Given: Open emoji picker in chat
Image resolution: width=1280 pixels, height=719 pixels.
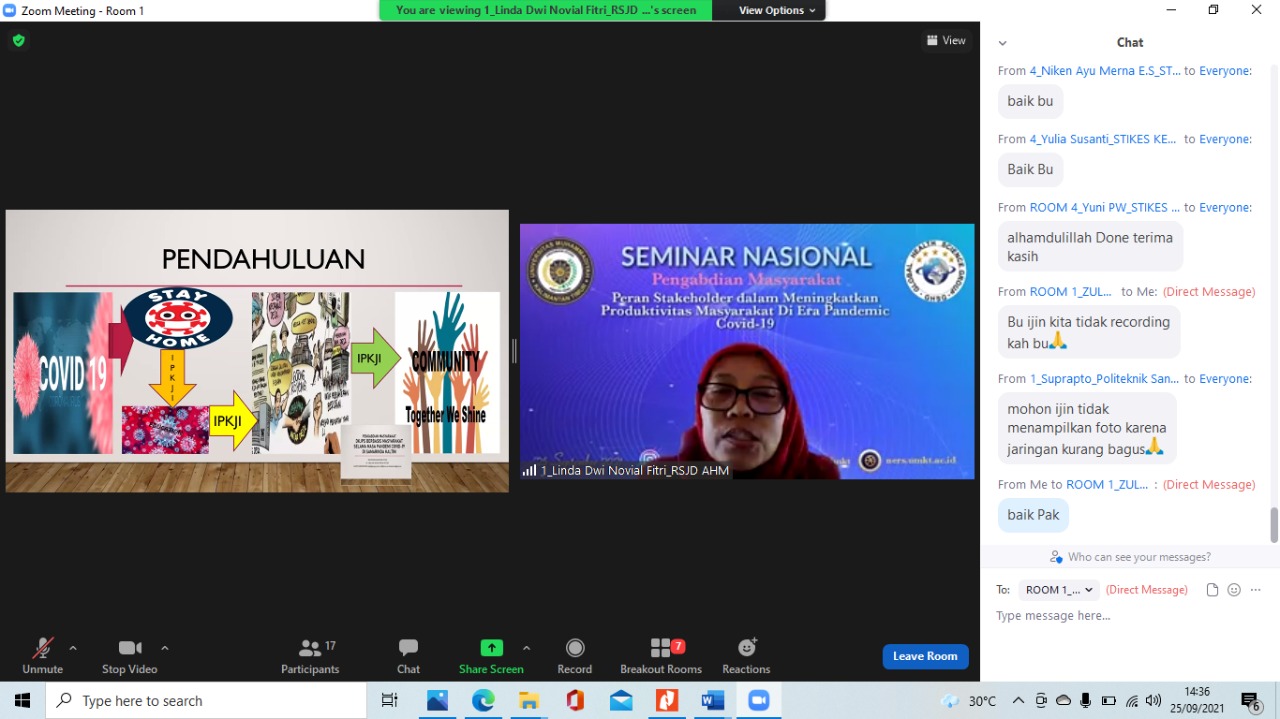Looking at the screenshot, I should 1234,590.
